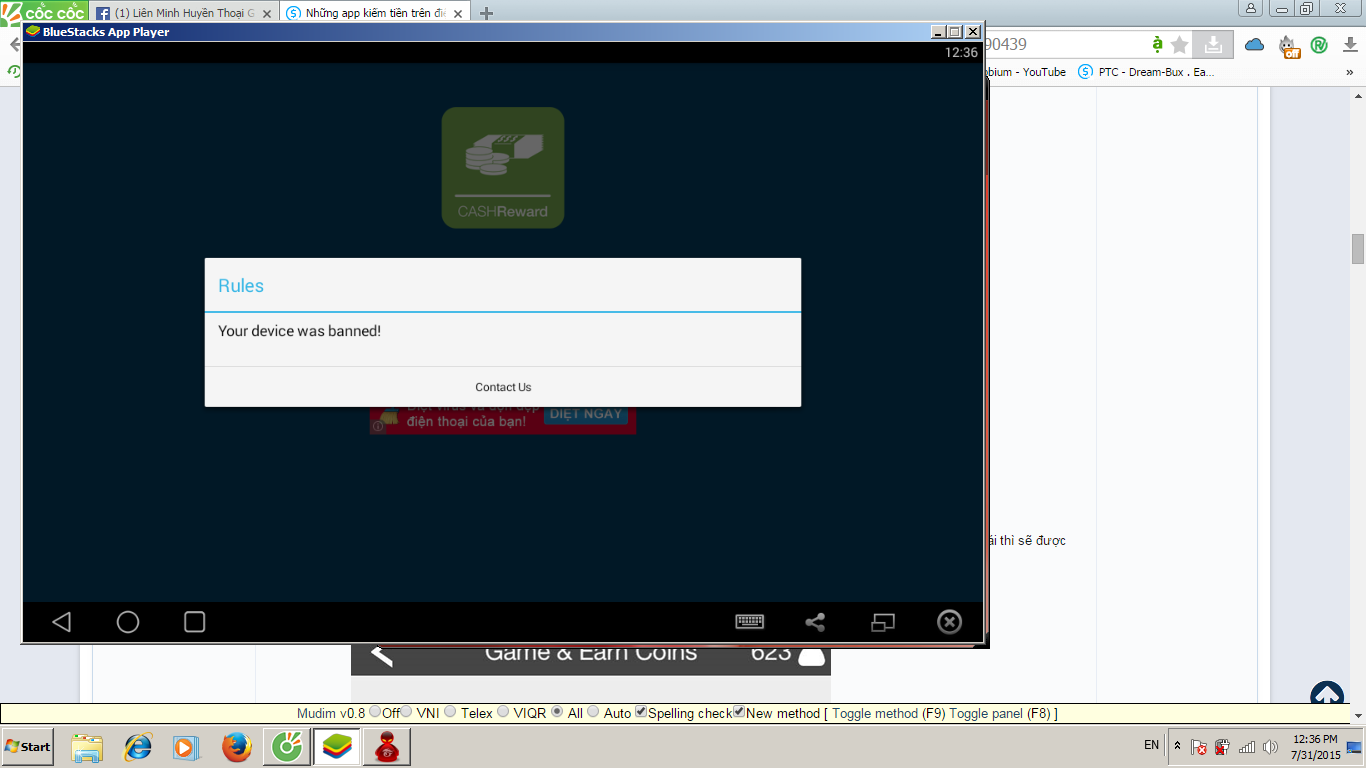Launch Firefox from the taskbar

(236, 747)
